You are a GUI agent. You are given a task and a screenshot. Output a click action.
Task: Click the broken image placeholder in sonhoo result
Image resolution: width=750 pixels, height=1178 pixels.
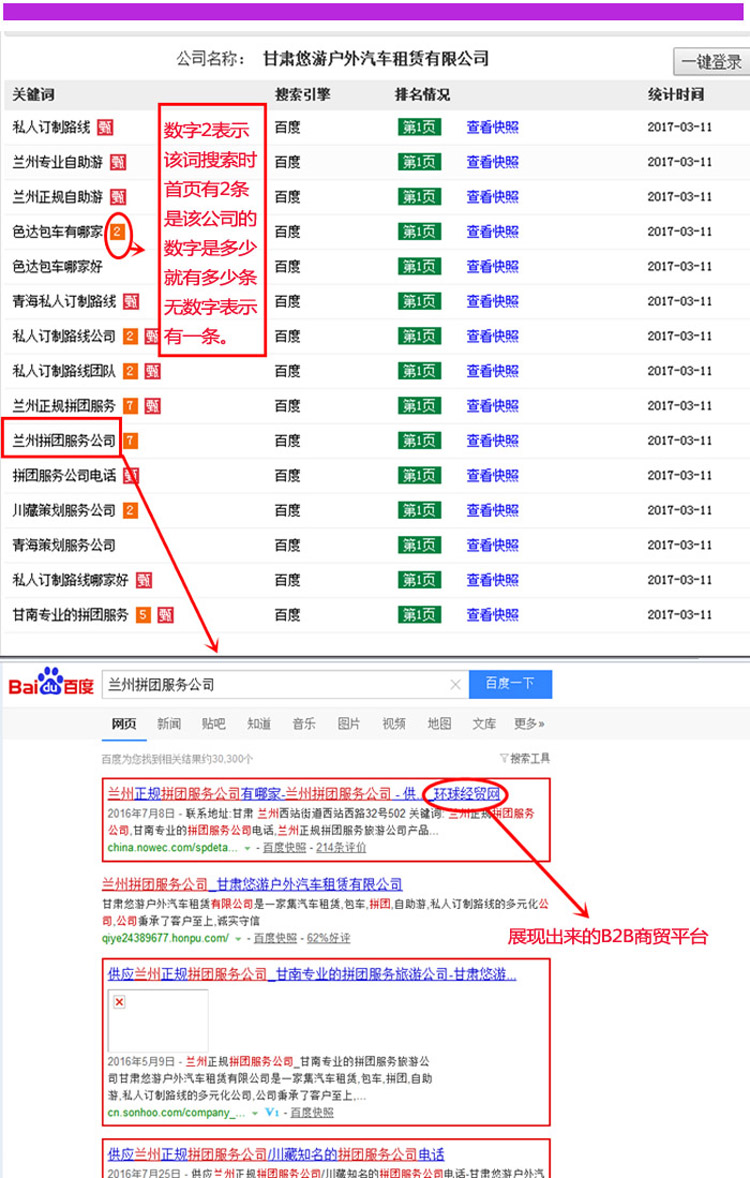(x=158, y=1020)
